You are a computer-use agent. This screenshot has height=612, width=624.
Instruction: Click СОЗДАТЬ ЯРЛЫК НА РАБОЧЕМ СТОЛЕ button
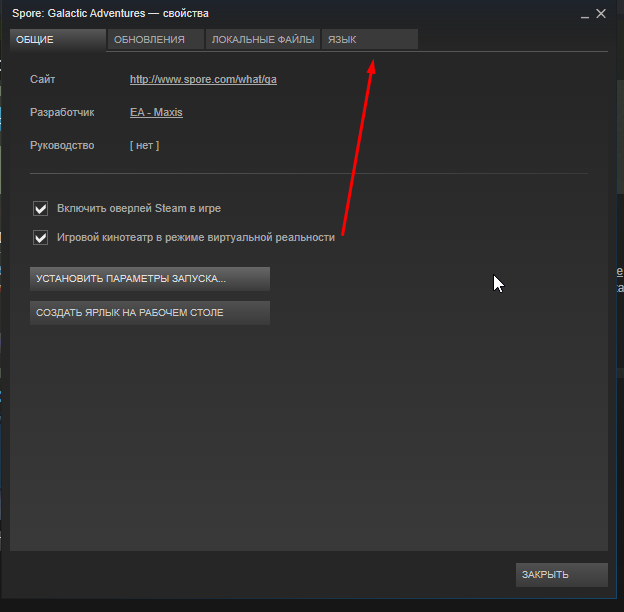(x=150, y=313)
